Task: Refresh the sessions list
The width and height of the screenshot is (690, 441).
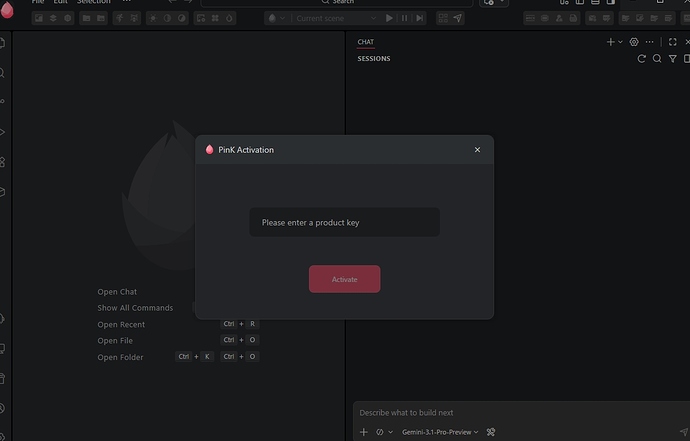Action: click(642, 59)
